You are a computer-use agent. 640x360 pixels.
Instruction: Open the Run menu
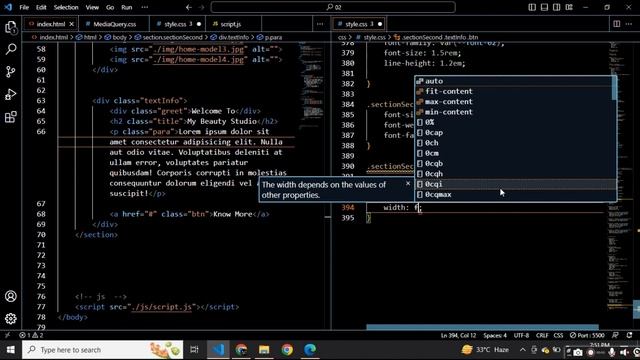(127, 7)
